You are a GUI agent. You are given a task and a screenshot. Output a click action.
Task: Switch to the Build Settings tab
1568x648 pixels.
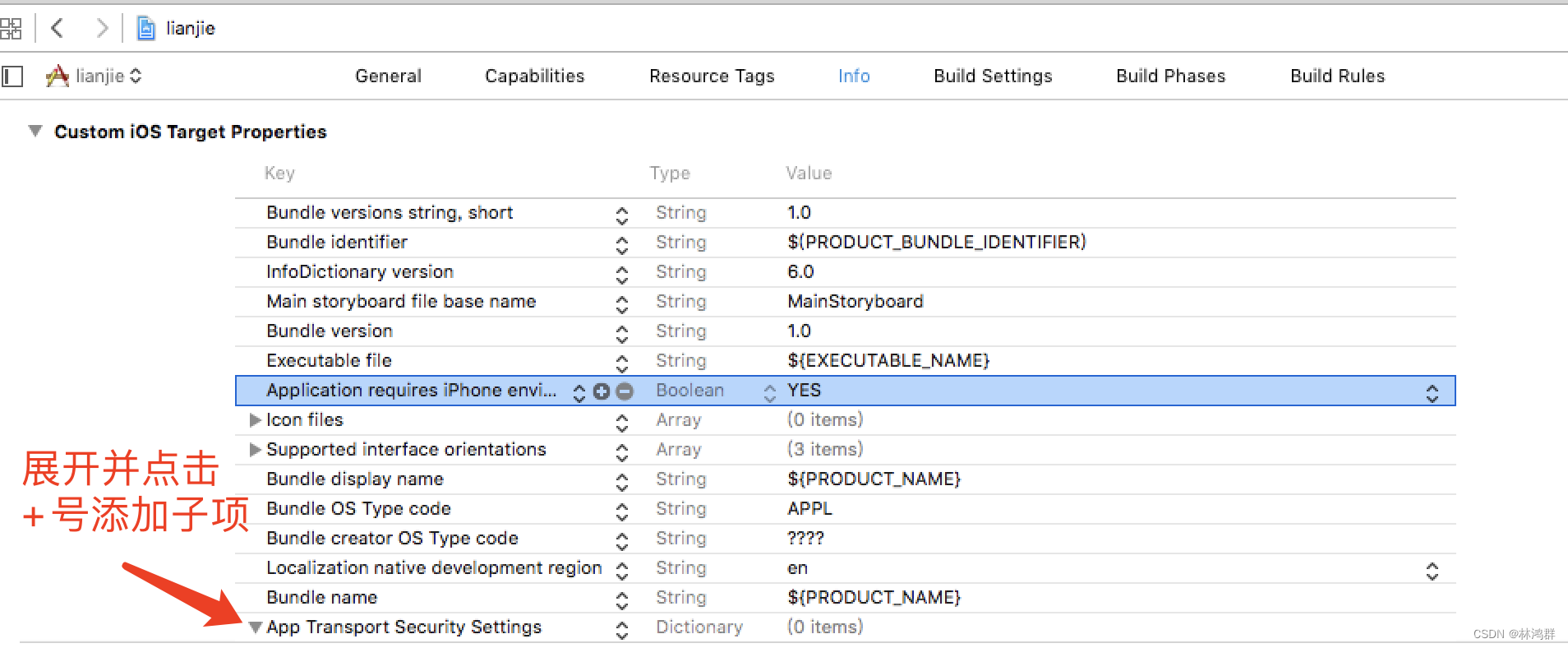click(993, 76)
